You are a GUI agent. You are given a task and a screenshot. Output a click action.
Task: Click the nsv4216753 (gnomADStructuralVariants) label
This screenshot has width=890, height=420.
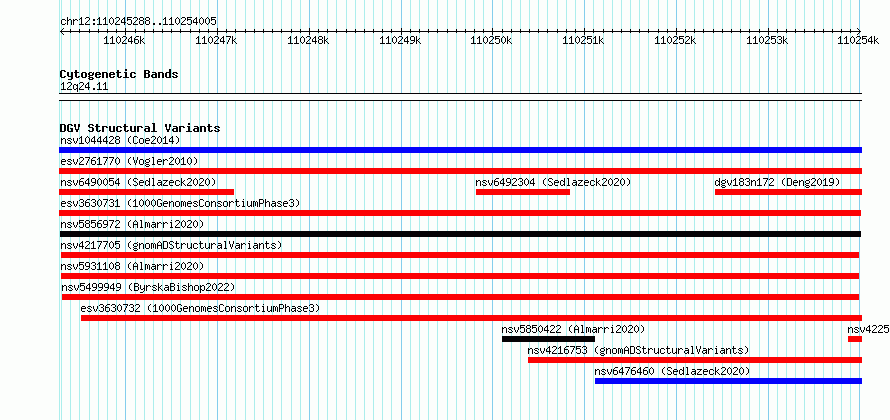coord(639,350)
